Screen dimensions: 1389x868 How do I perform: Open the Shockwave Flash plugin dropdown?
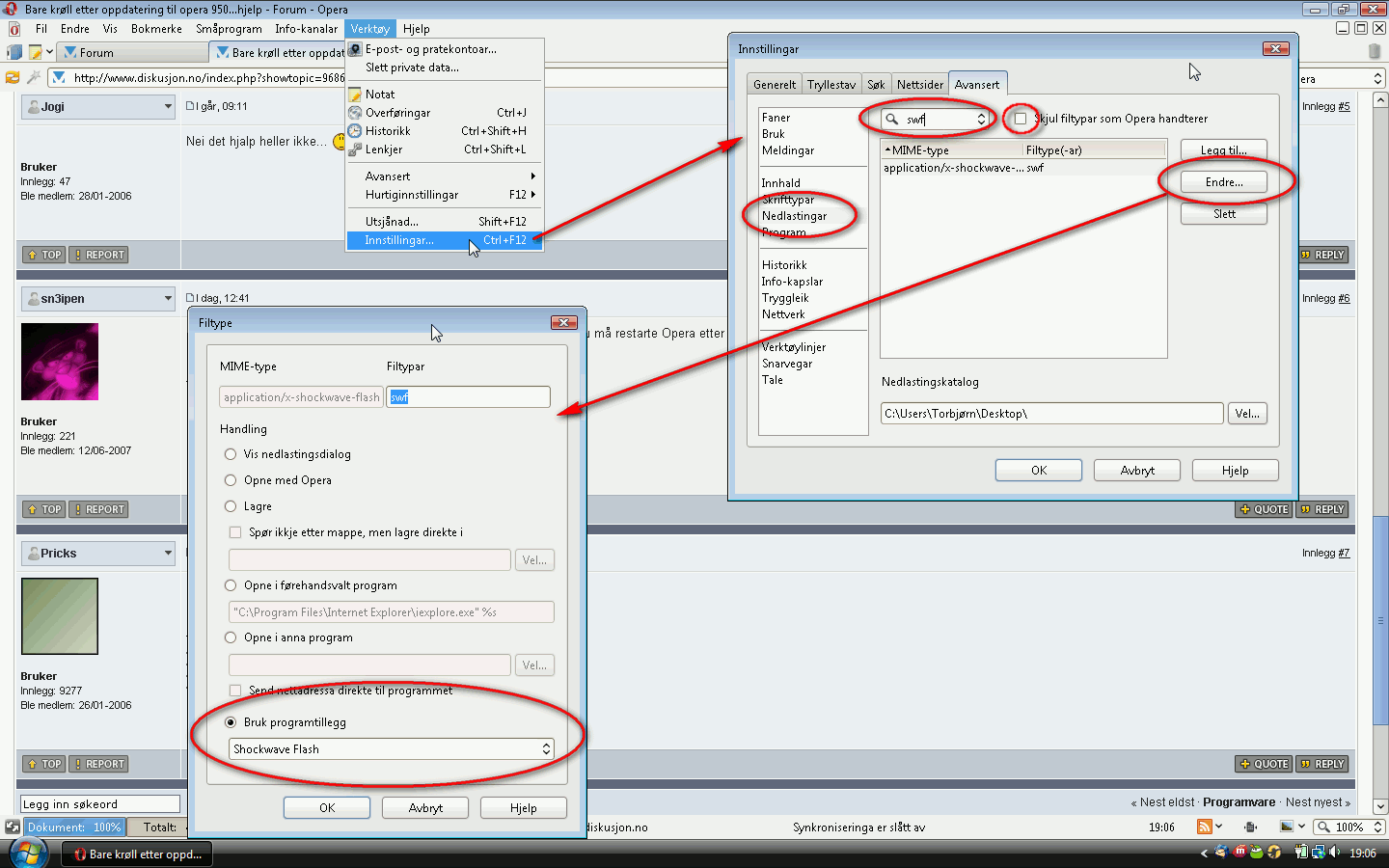pyautogui.click(x=391, y=749)
